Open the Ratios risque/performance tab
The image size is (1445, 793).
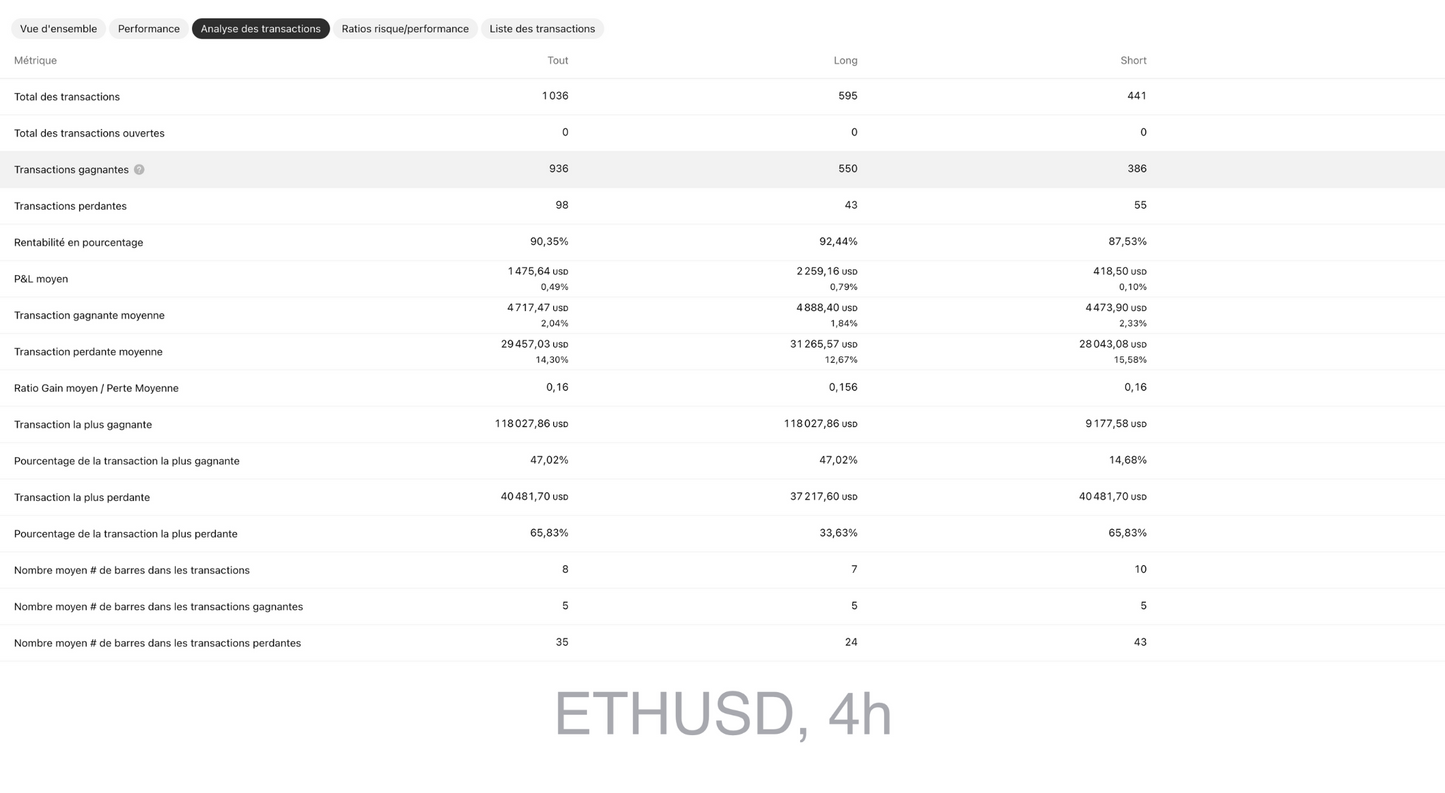[x=405, y=28]
